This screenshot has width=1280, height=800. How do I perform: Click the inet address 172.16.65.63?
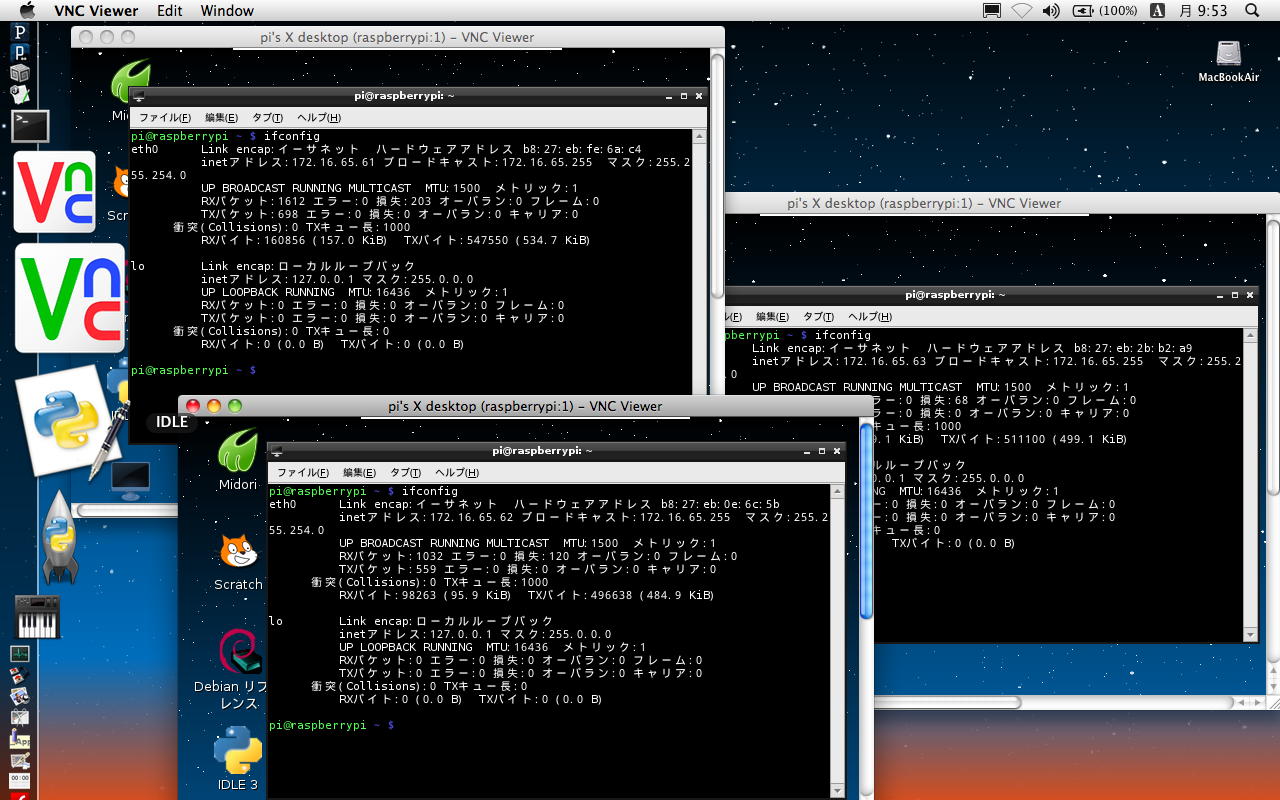(884, 361)
